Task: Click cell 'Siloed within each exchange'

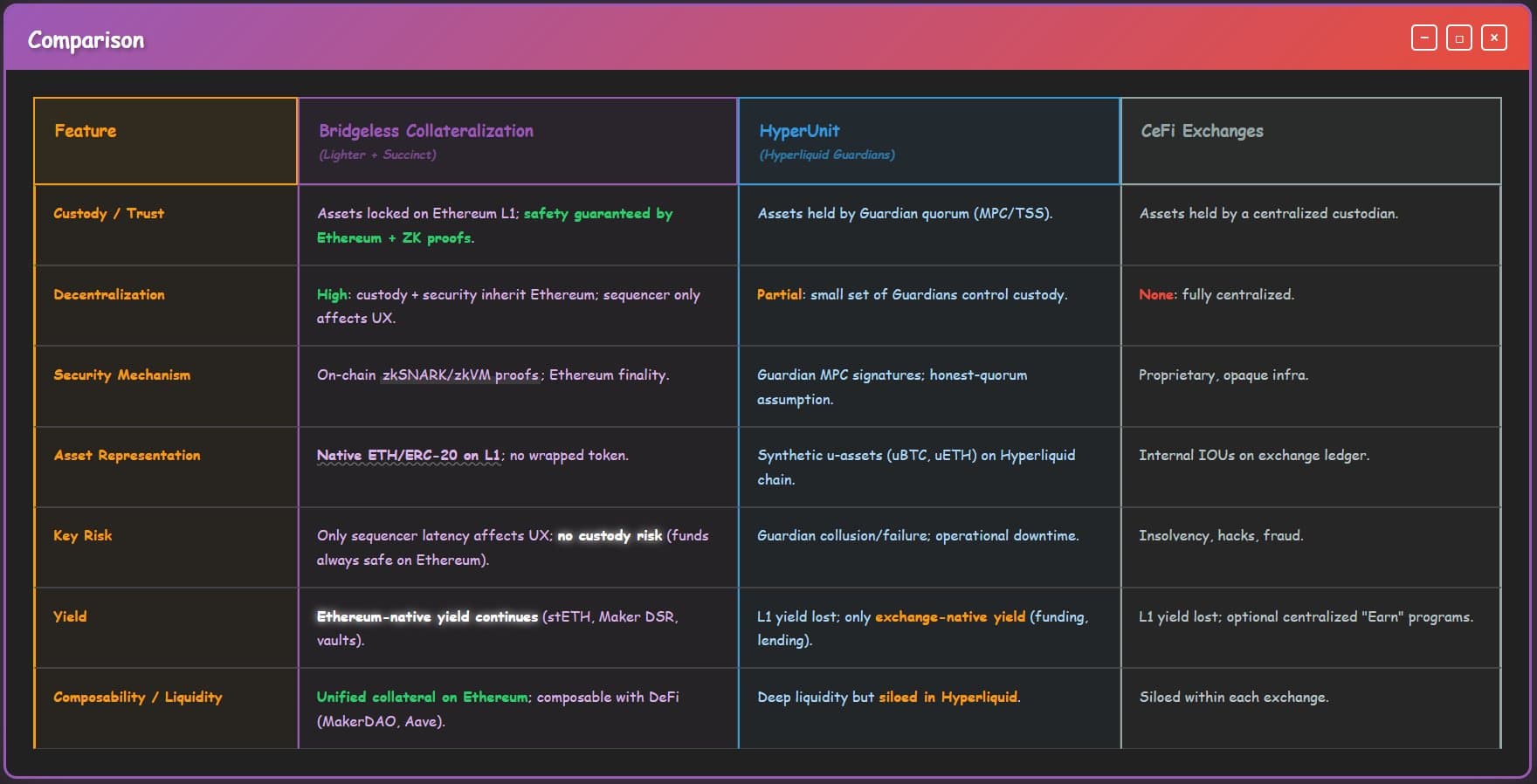Action: 1311,708
